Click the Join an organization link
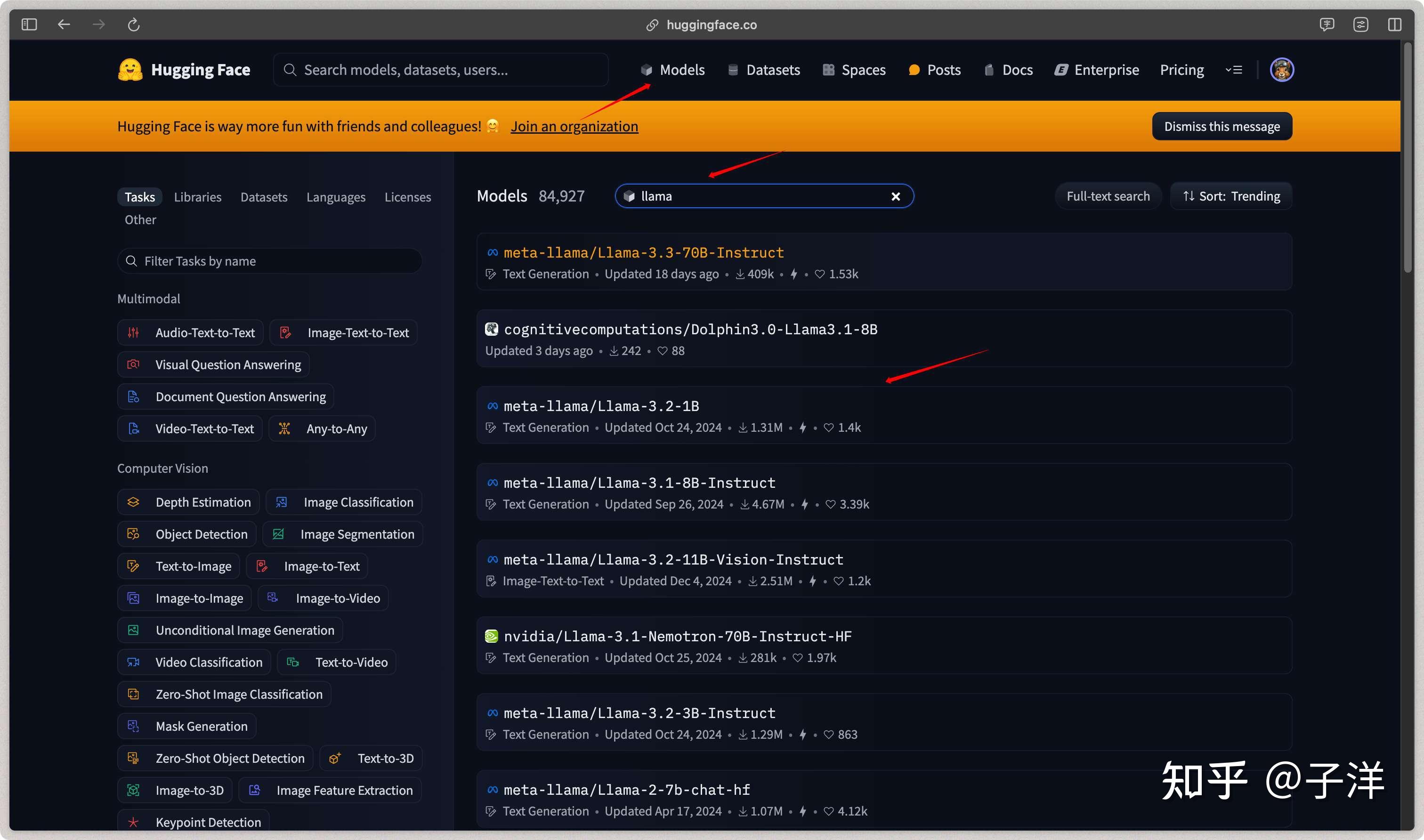The width and height of the screenshot is (1424, 840). point(574,126)
